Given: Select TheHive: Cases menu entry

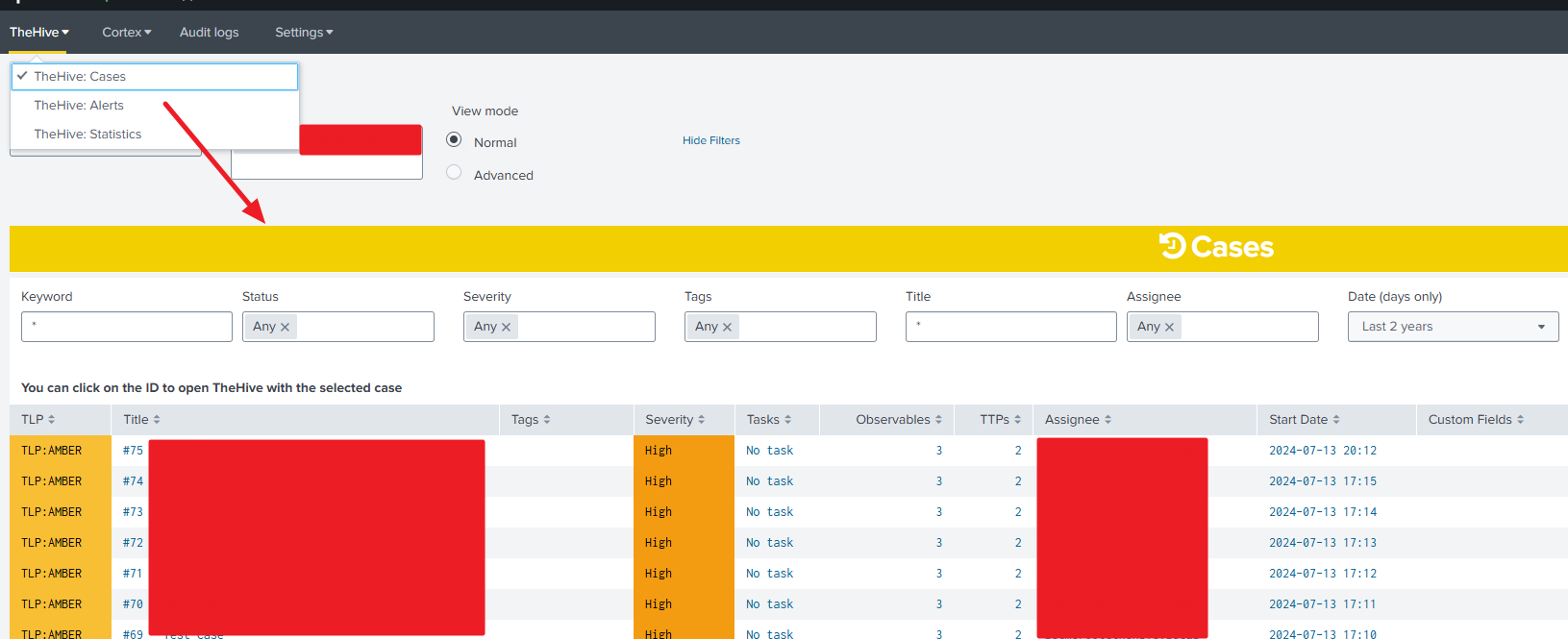Looking at the screenshot, I should 155,77.
